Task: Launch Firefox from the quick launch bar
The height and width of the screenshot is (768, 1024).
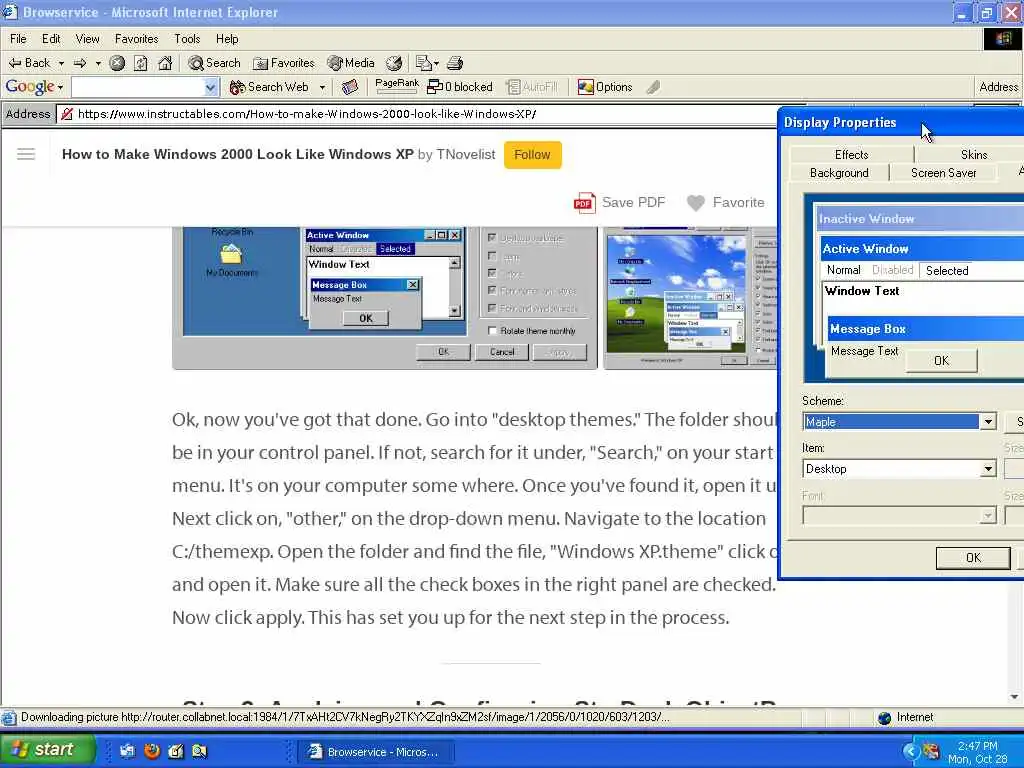Action: pyautogui.click(x=152, y=751)
